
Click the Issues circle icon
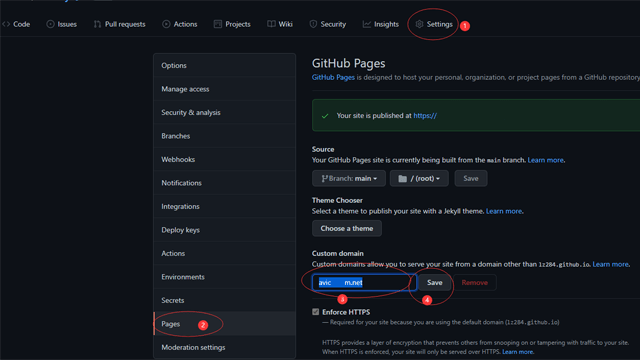tap(50, 24)
